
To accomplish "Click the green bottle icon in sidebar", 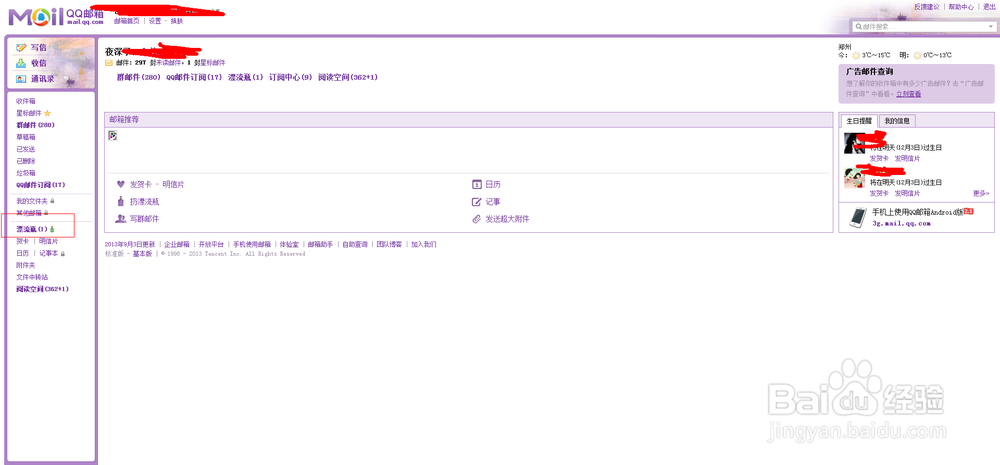I will point(52,229).
